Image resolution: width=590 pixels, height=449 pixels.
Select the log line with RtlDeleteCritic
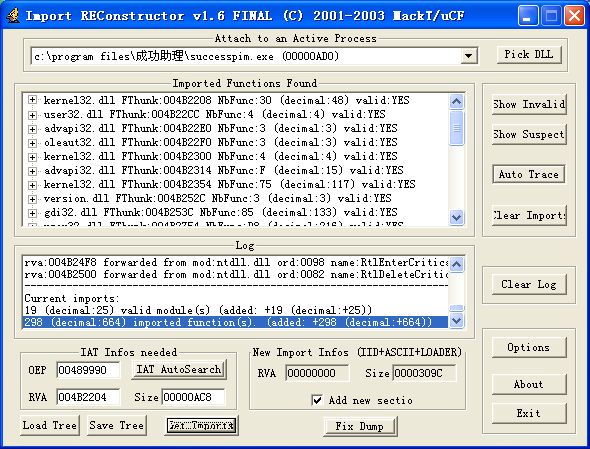[x=236, y=274]
